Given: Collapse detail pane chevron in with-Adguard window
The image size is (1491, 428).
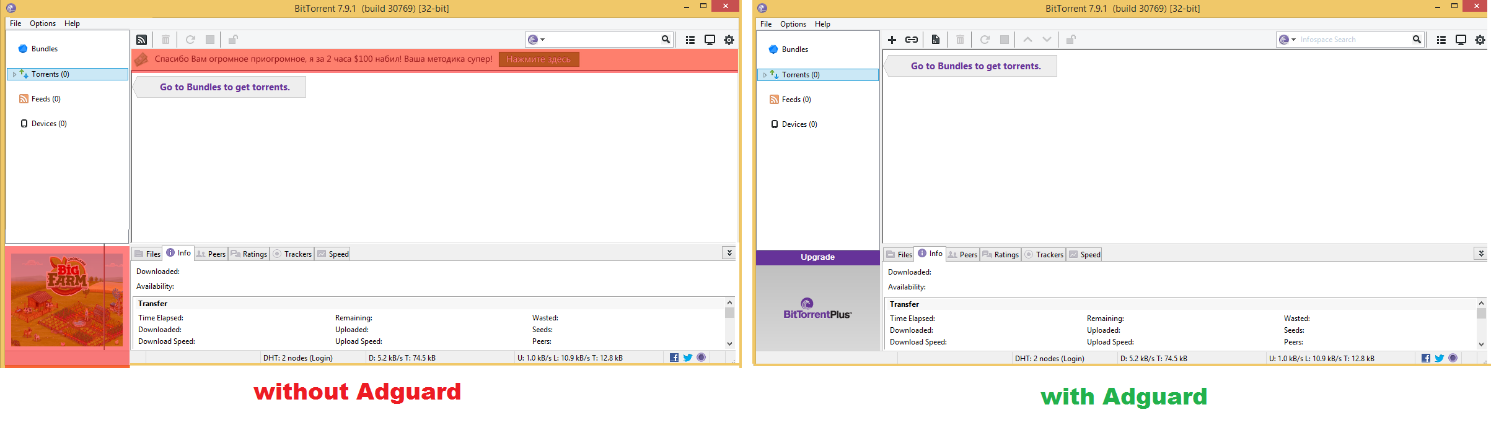Looking at the screenshot, I should (1481, 254).
